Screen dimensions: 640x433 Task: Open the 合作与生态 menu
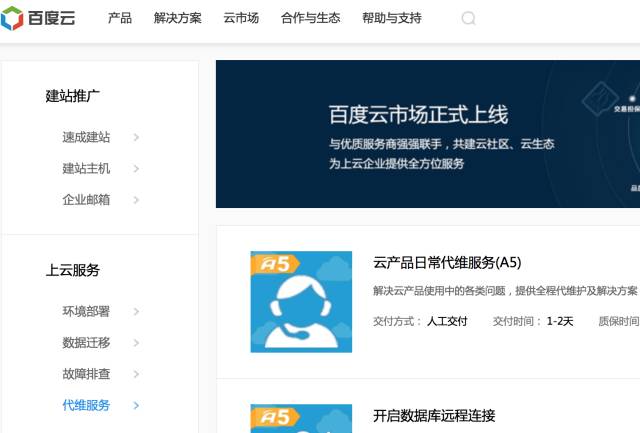311,18
